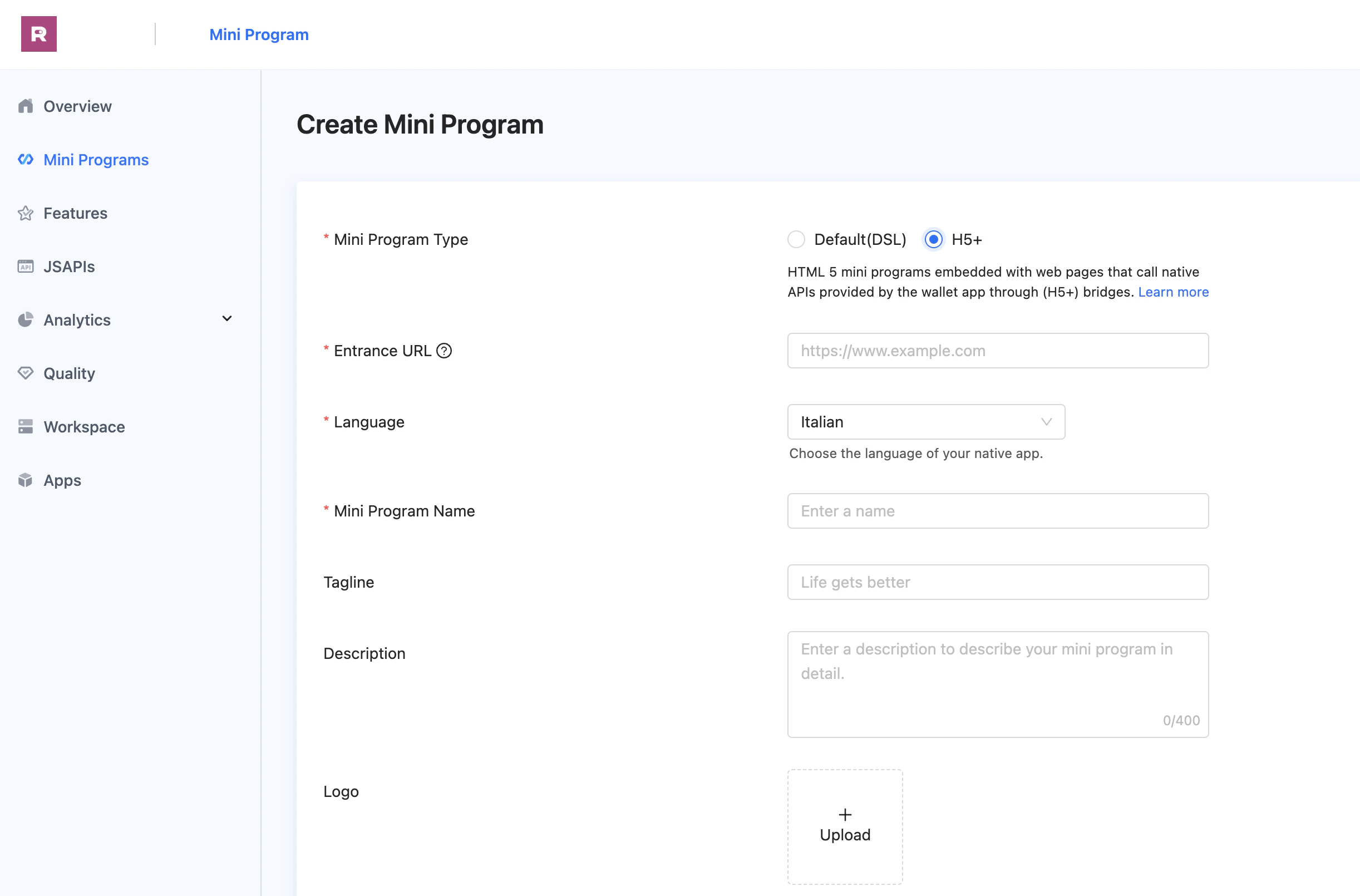Open the JSAPIs API icon
The image size is (1360, 896).
click(x=26, y=266)
